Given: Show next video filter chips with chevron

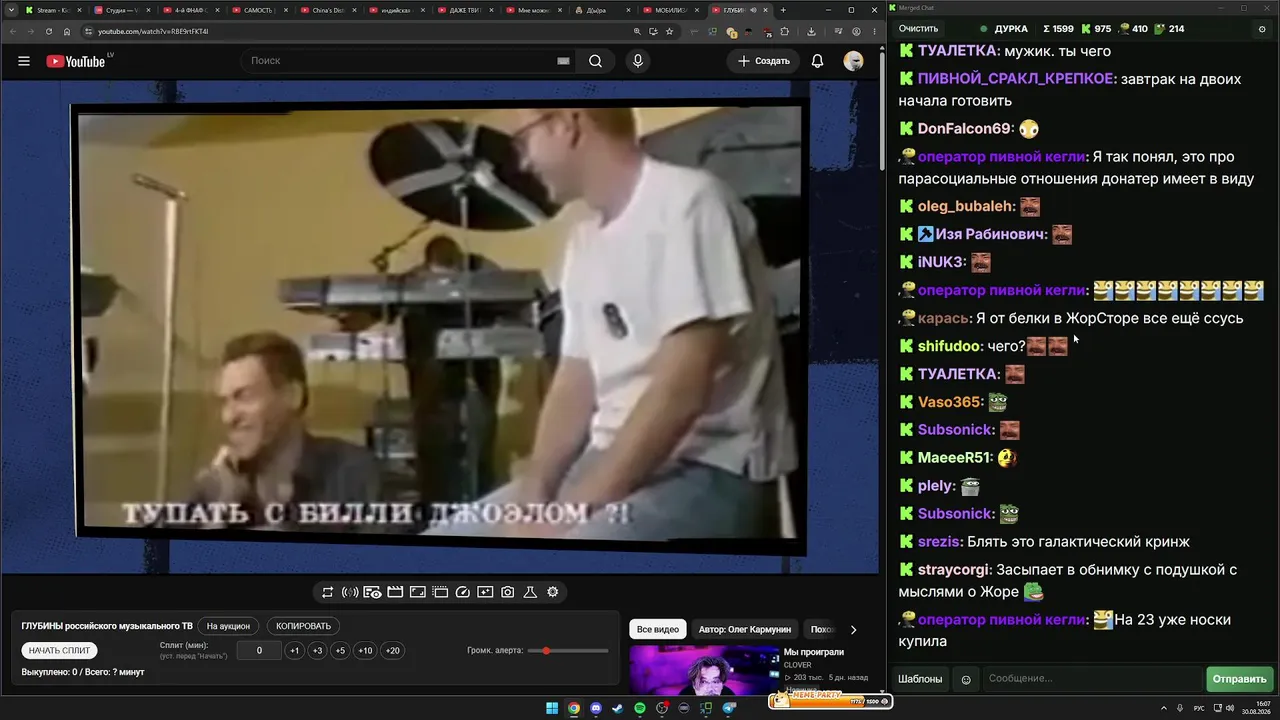Looking at the screenshot, I should 853,630.
